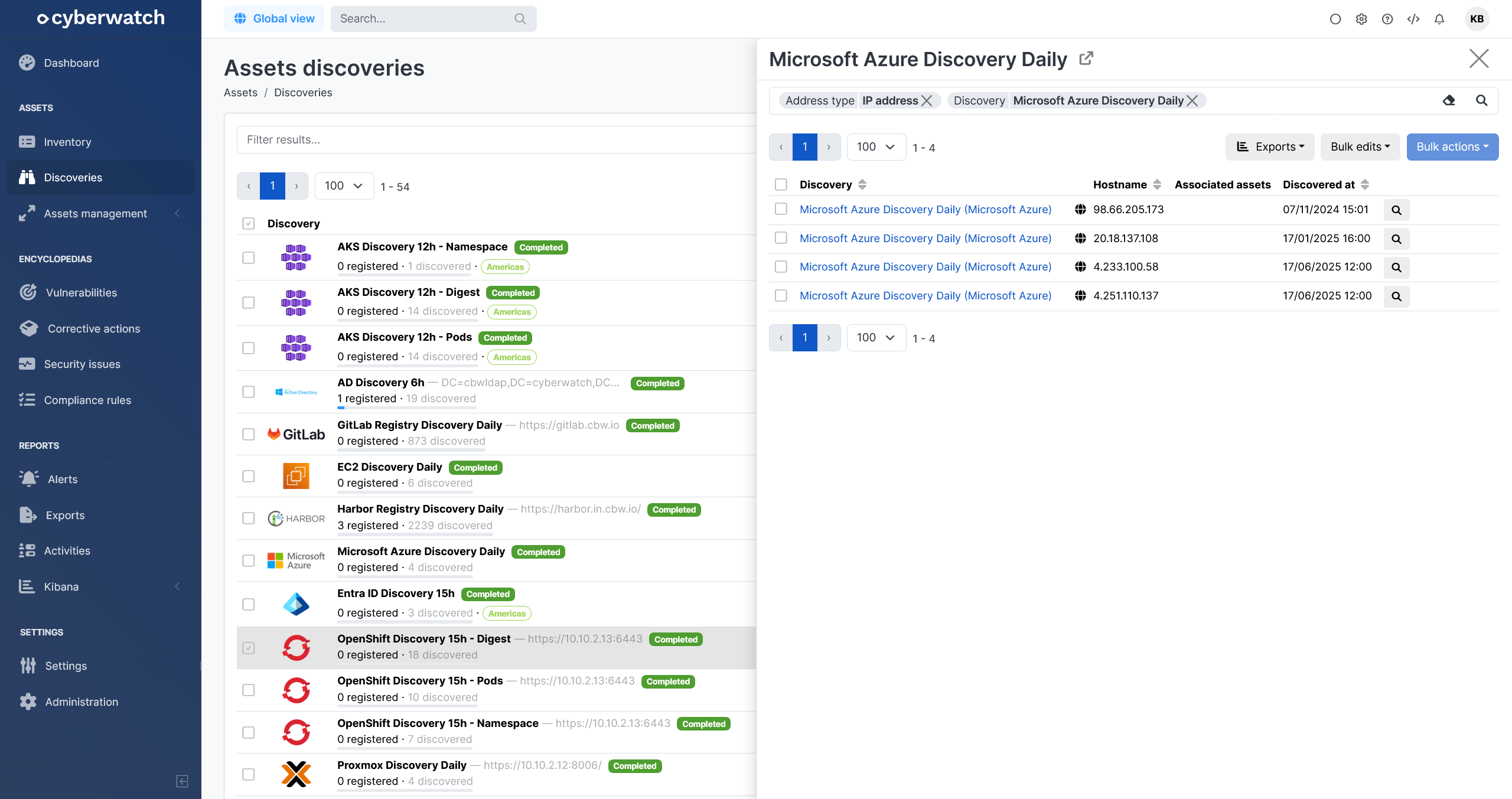Open the notifications bell icon
1512x799 pixels.
1439,19
